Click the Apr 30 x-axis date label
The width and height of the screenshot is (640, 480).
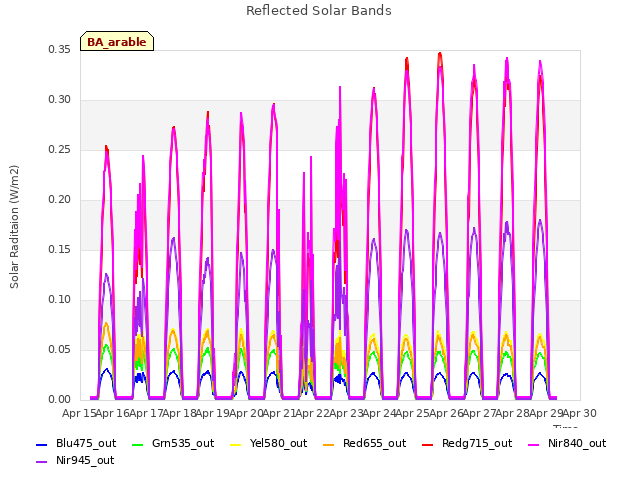coord(580,413)
